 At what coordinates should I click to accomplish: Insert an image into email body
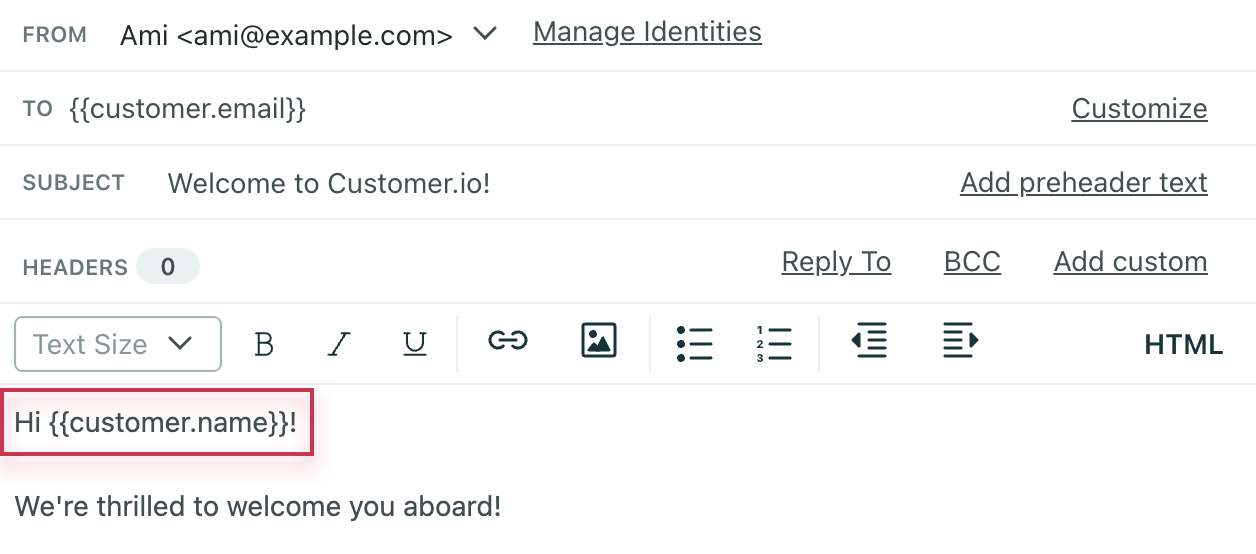pyautogui.click(x=598, y=341)
